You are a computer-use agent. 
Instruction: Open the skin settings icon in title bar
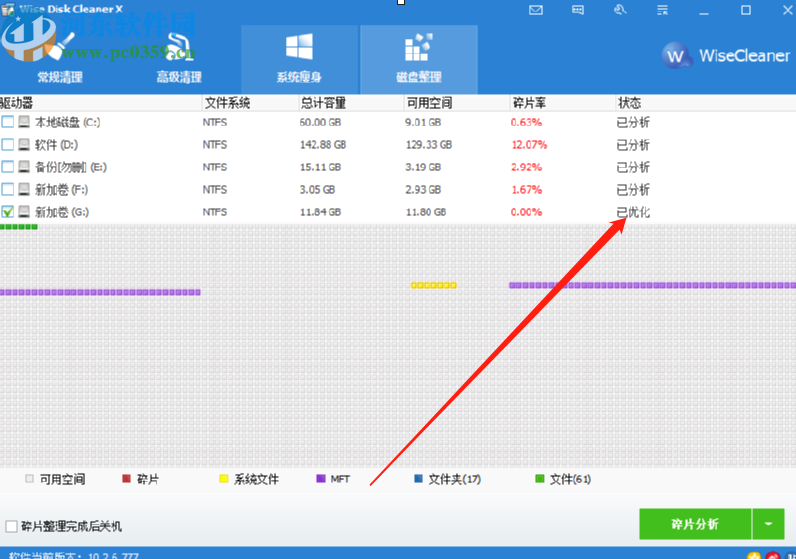[620, 10]
